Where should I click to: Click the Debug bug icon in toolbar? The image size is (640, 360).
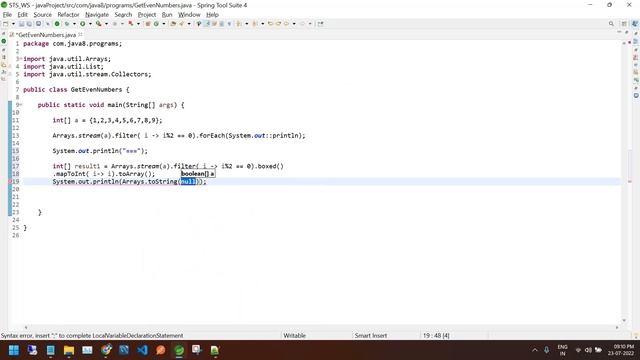click(x=67, y=24)
